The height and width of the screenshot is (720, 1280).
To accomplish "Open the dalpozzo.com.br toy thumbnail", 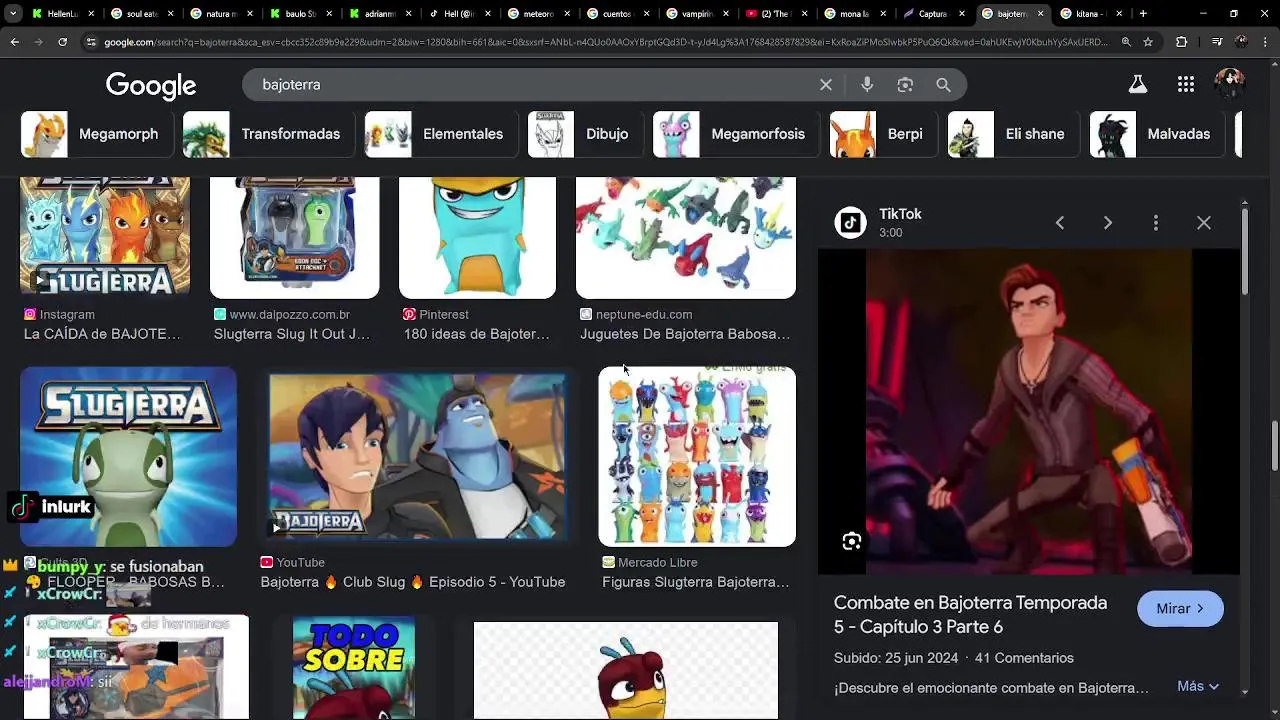I will (295, 238).
